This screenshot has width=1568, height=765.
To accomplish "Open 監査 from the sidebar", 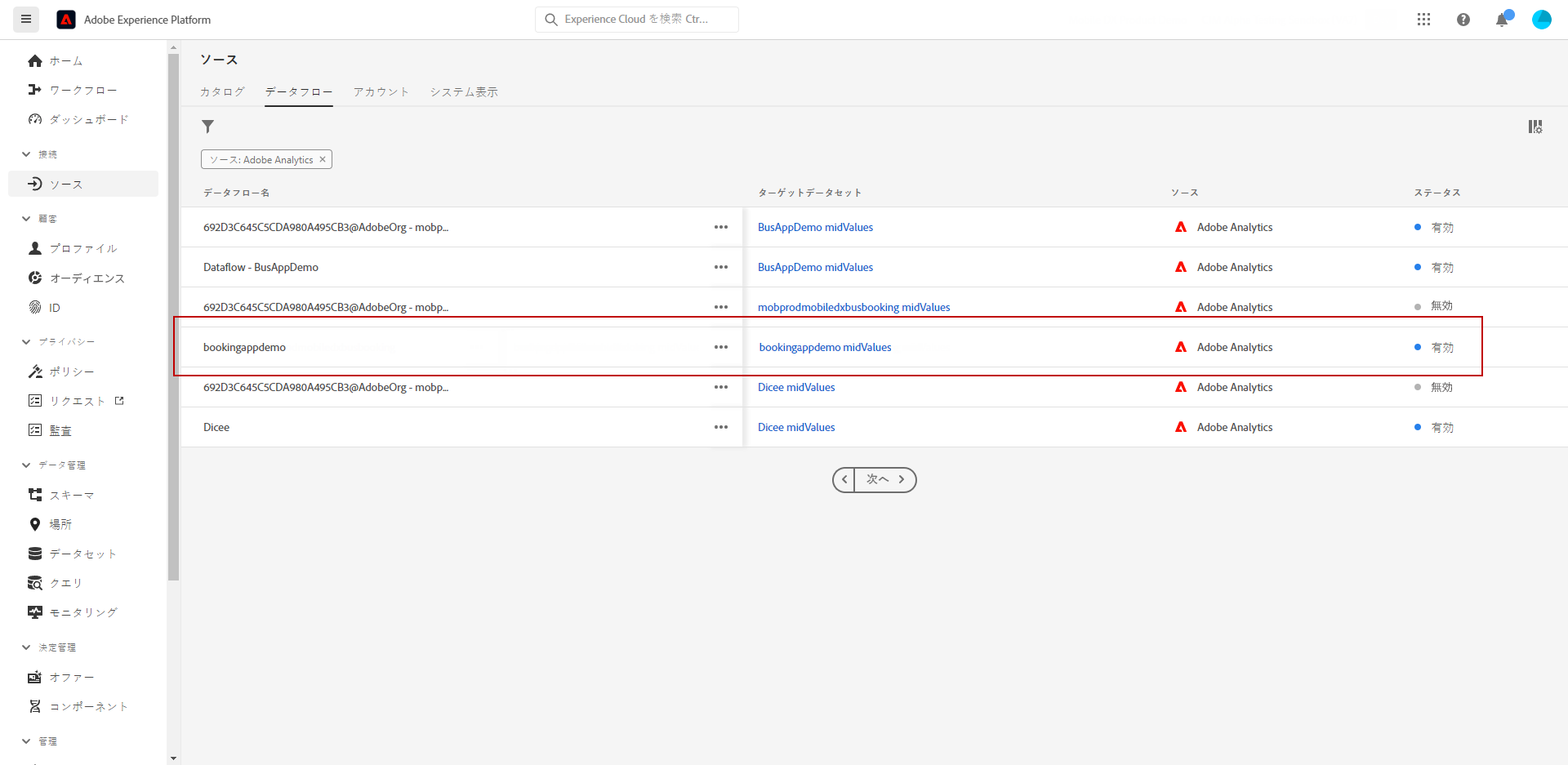I will [50, 430].
